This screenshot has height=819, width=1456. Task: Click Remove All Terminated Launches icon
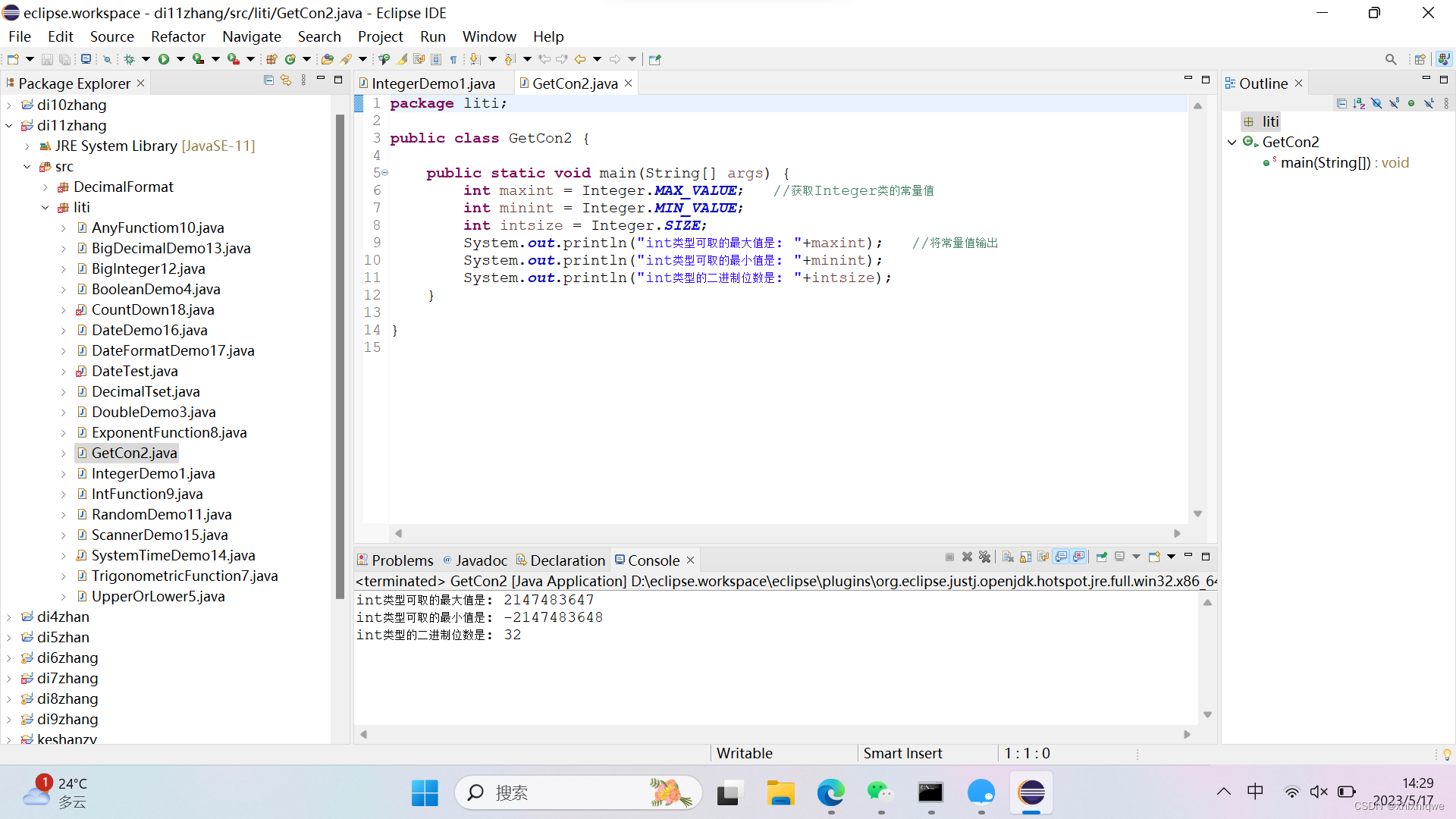tap(984, 557)
